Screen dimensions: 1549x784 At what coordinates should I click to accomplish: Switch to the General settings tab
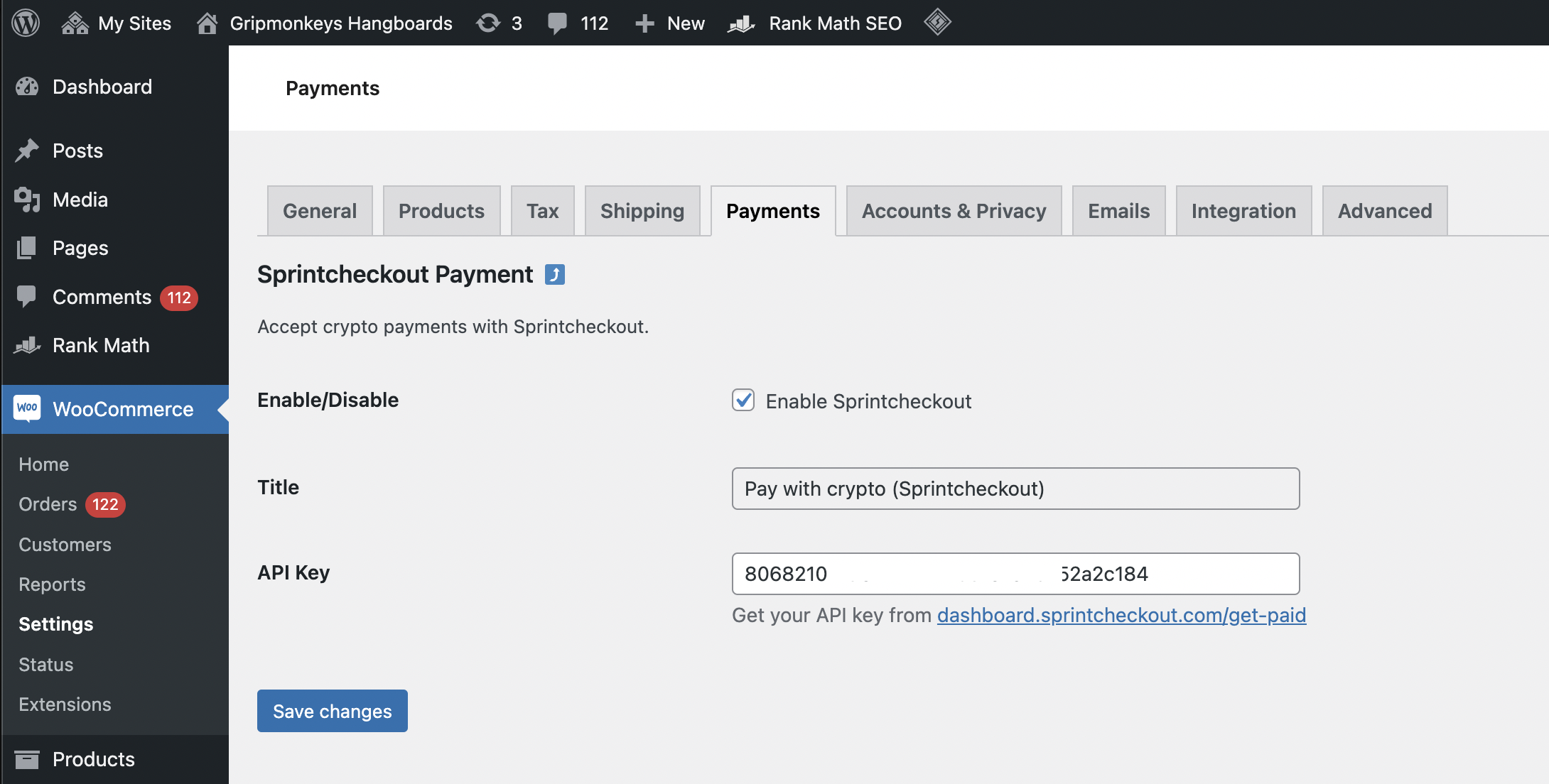(x=320, y=211)
